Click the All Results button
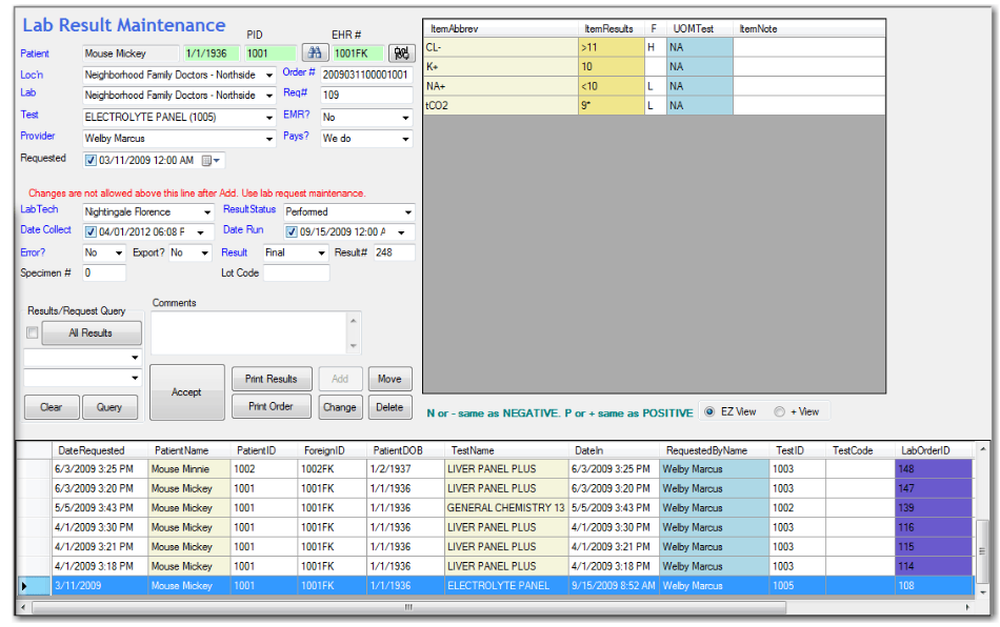Viewport: 1000px width, 627px height. coord(92,333)
